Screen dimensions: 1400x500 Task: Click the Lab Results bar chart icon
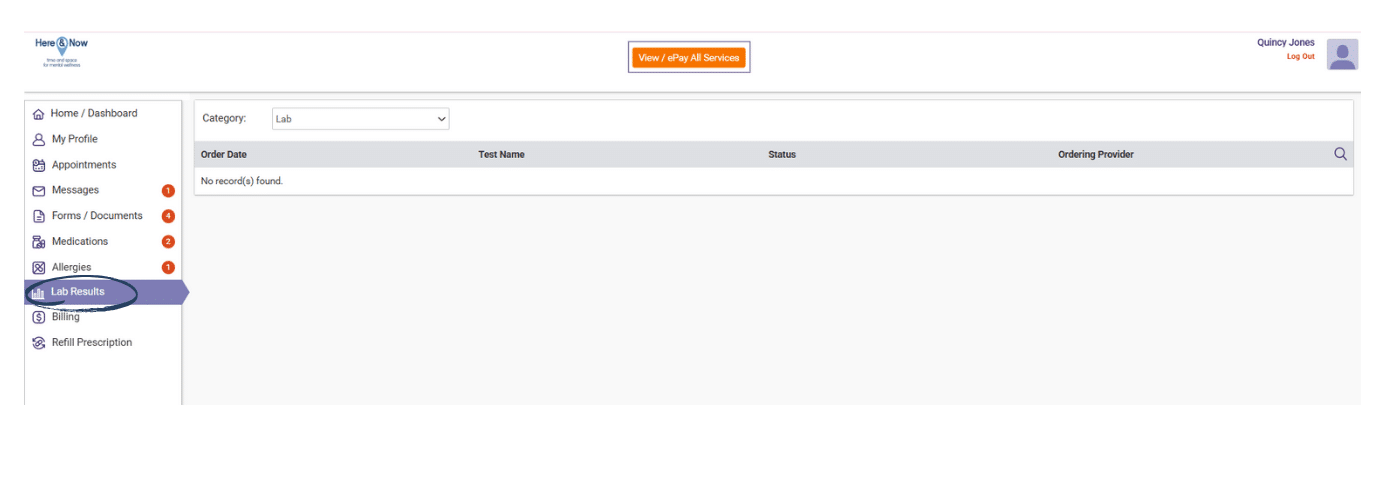[38, 293]
